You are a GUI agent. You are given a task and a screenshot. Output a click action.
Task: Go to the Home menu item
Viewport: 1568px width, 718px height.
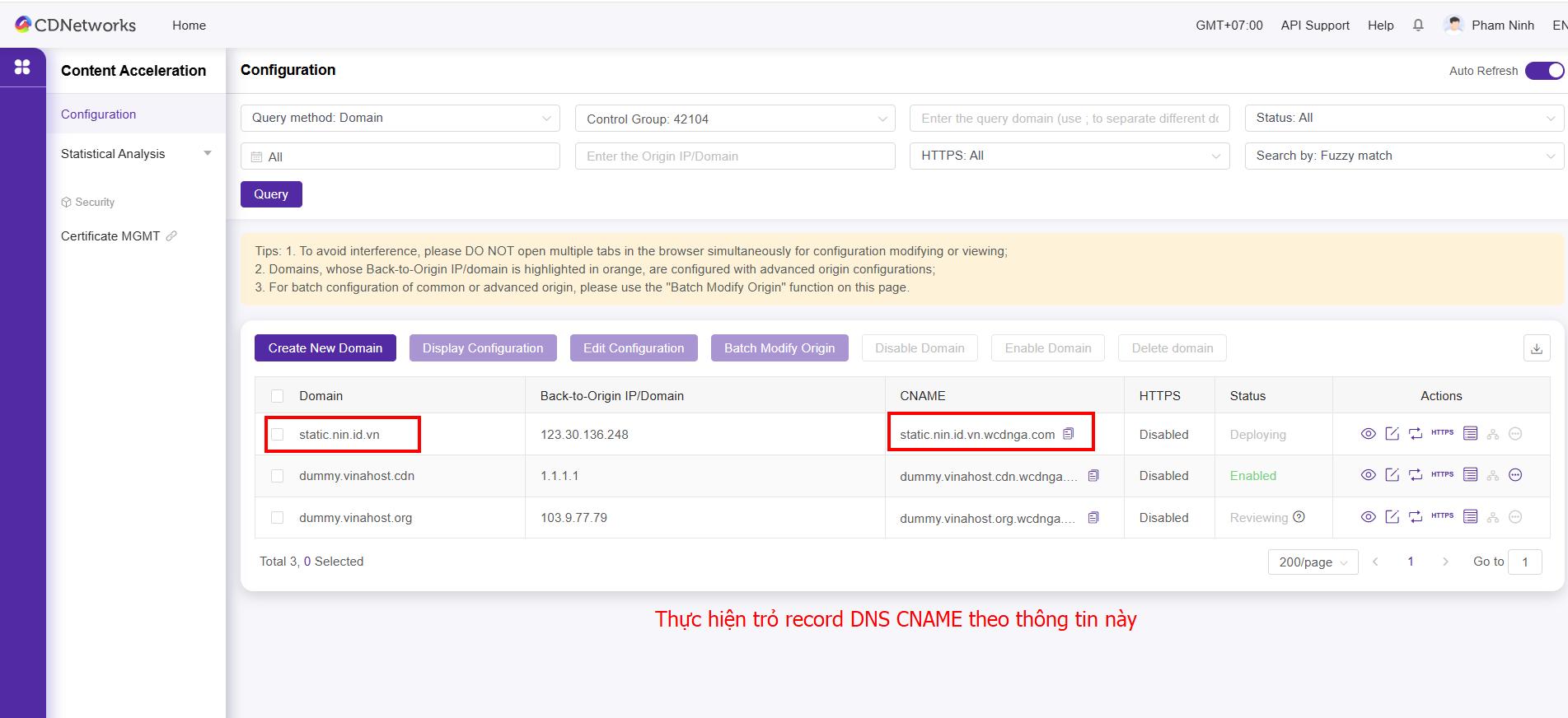click(189, 26)
